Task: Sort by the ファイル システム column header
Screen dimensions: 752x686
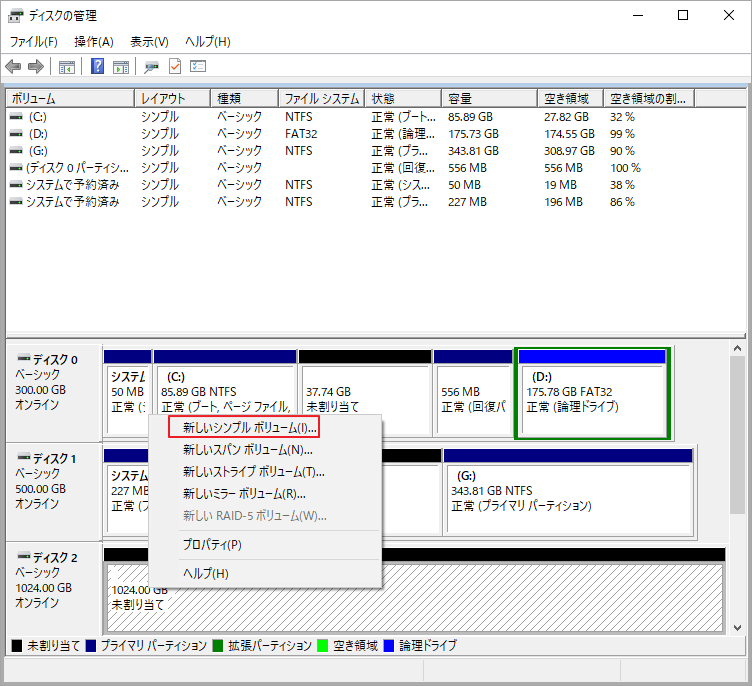Action: (321, 99)
